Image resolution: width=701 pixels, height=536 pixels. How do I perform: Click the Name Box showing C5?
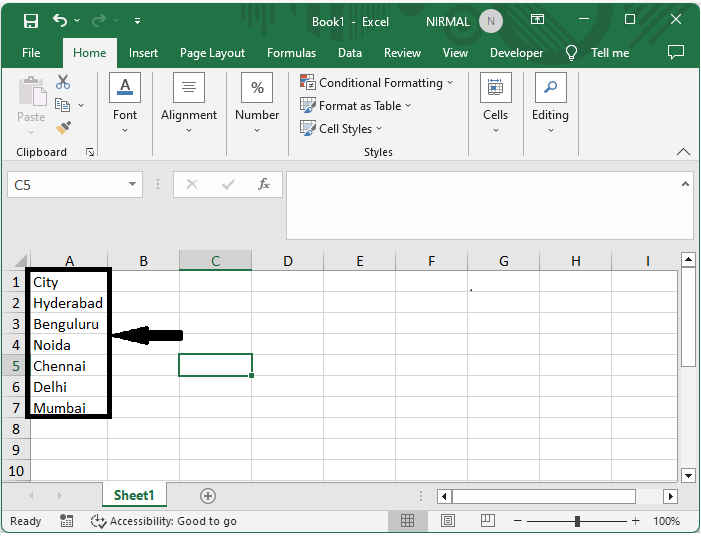coord(67,185)
